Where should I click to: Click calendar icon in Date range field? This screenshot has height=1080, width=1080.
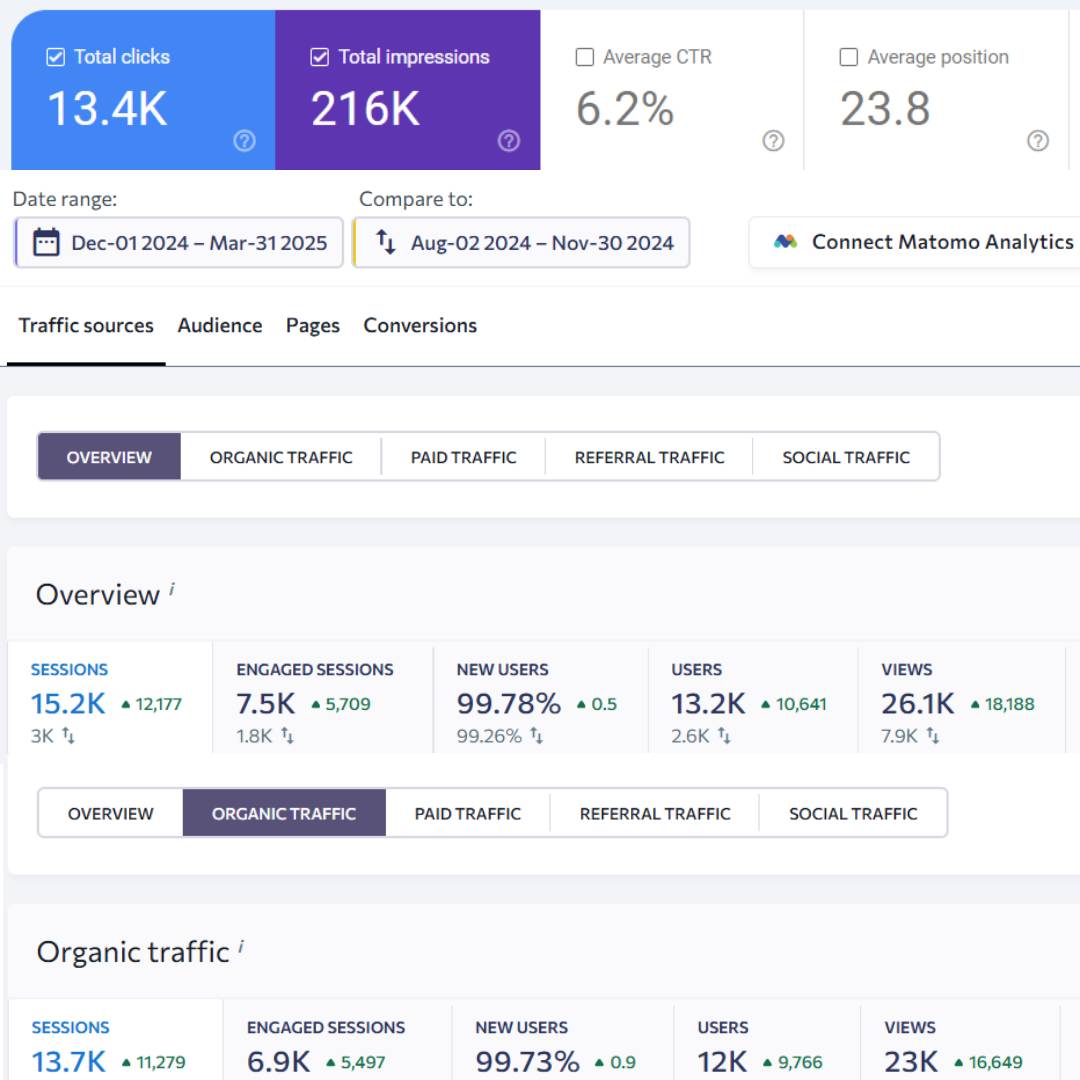(46, 242)
